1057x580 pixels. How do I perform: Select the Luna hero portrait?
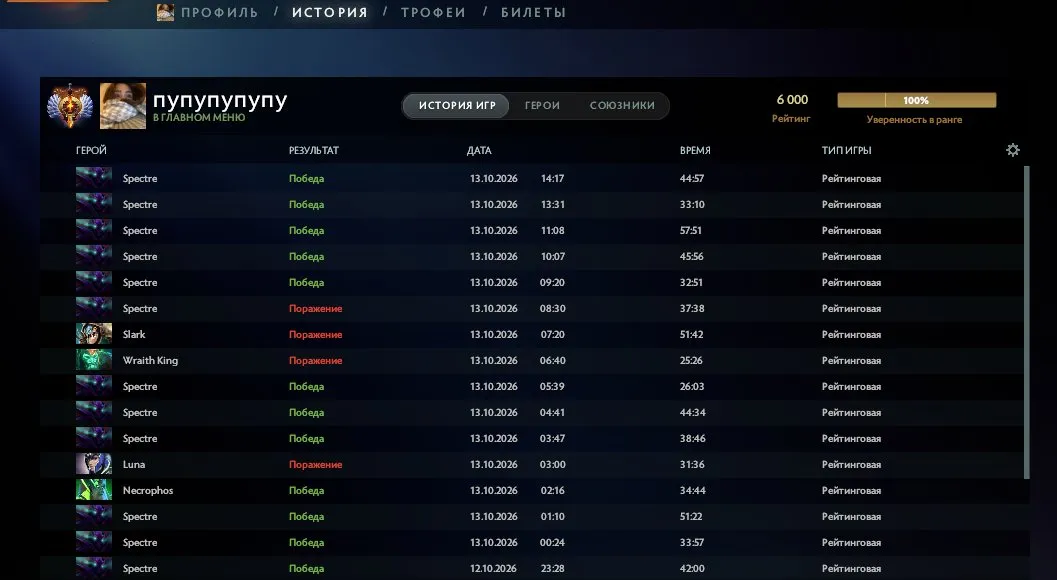pos(94,464)
